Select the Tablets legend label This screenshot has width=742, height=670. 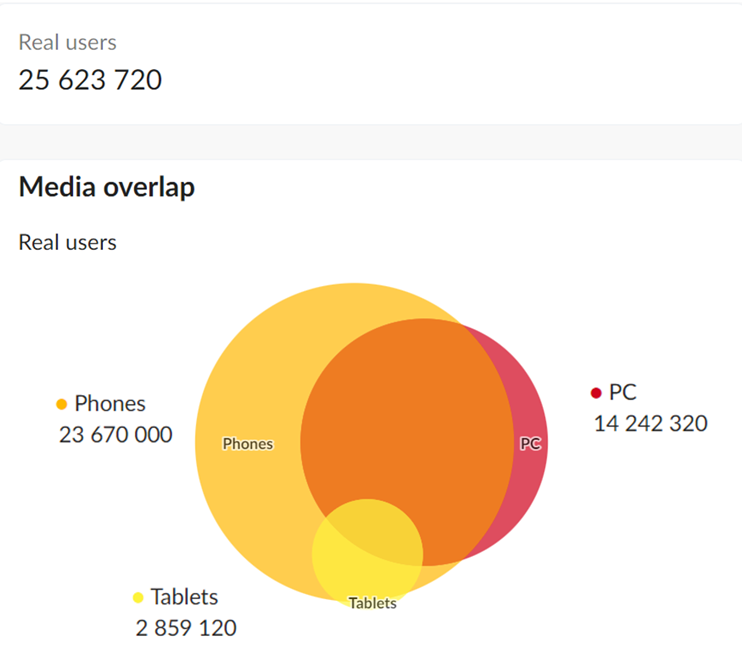pyautogui.click(x=184, y=597)
